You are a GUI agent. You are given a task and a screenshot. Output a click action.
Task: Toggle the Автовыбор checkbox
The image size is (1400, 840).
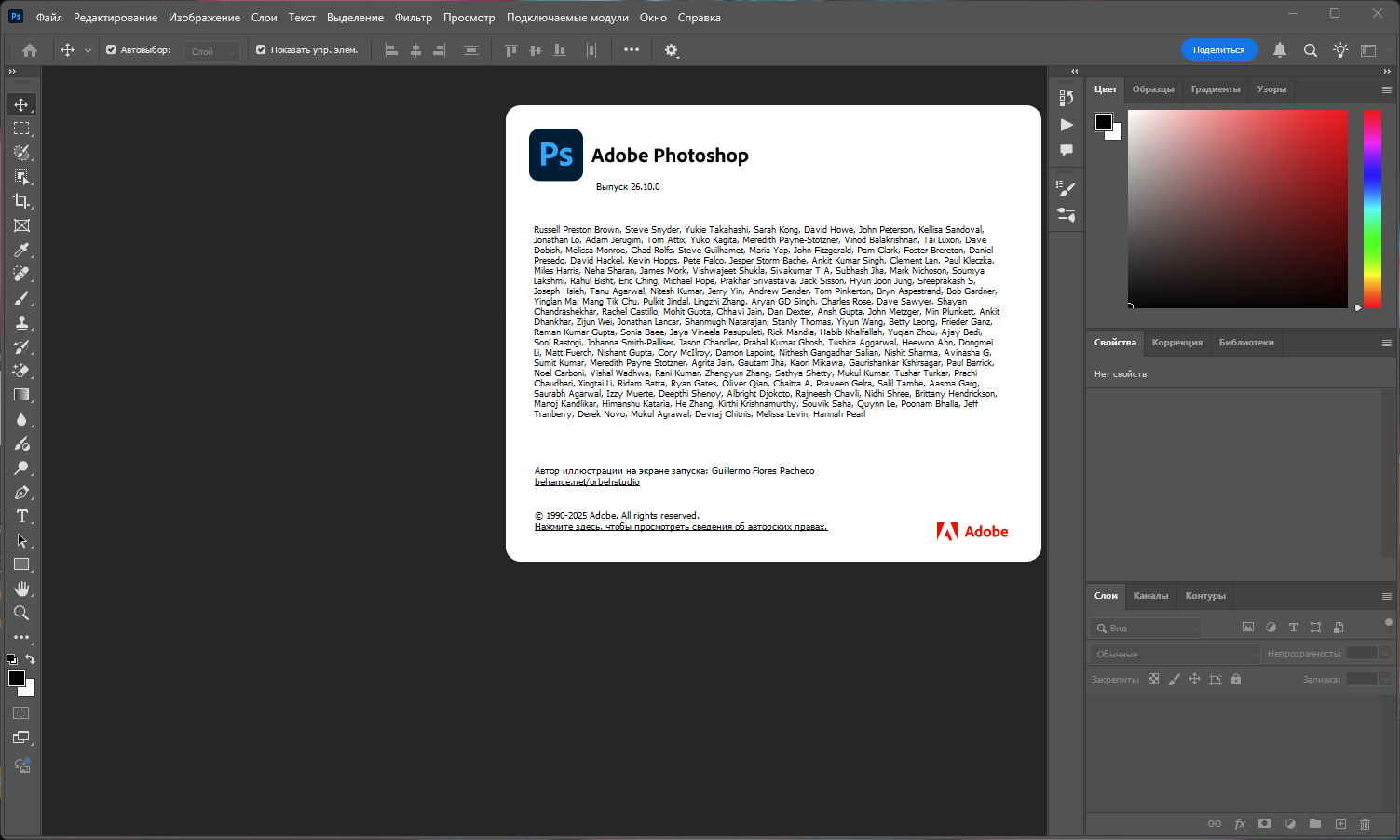(x=111, y=50)
